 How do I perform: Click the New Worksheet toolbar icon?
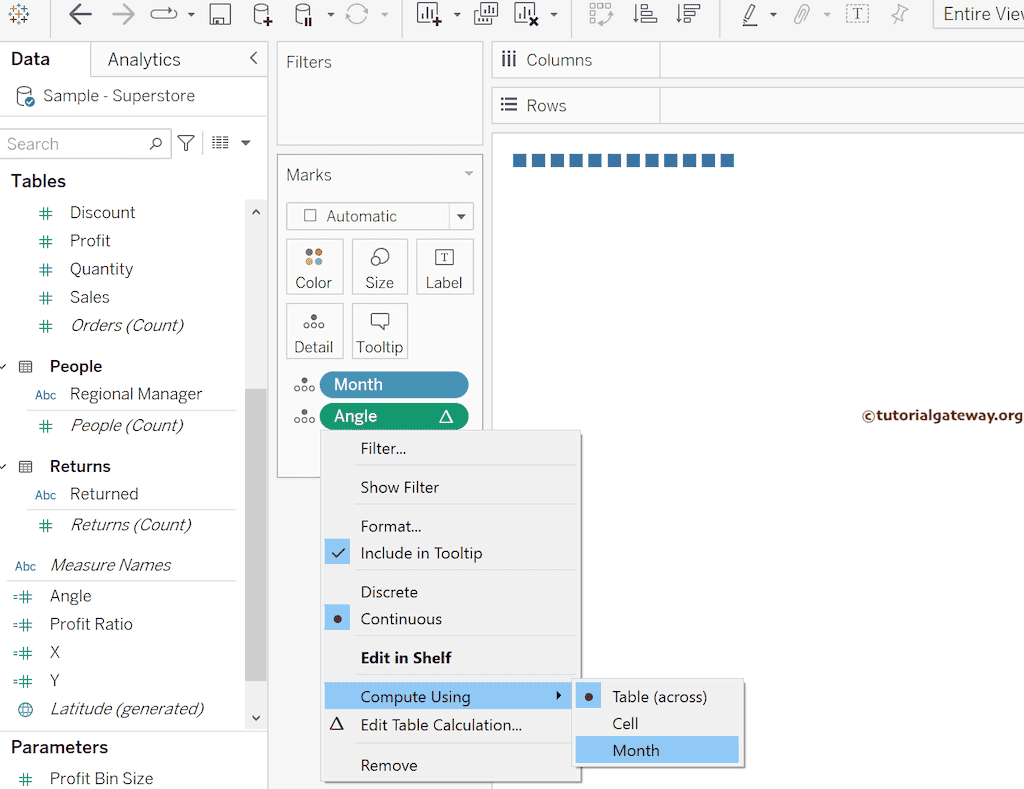coord(429,15)
